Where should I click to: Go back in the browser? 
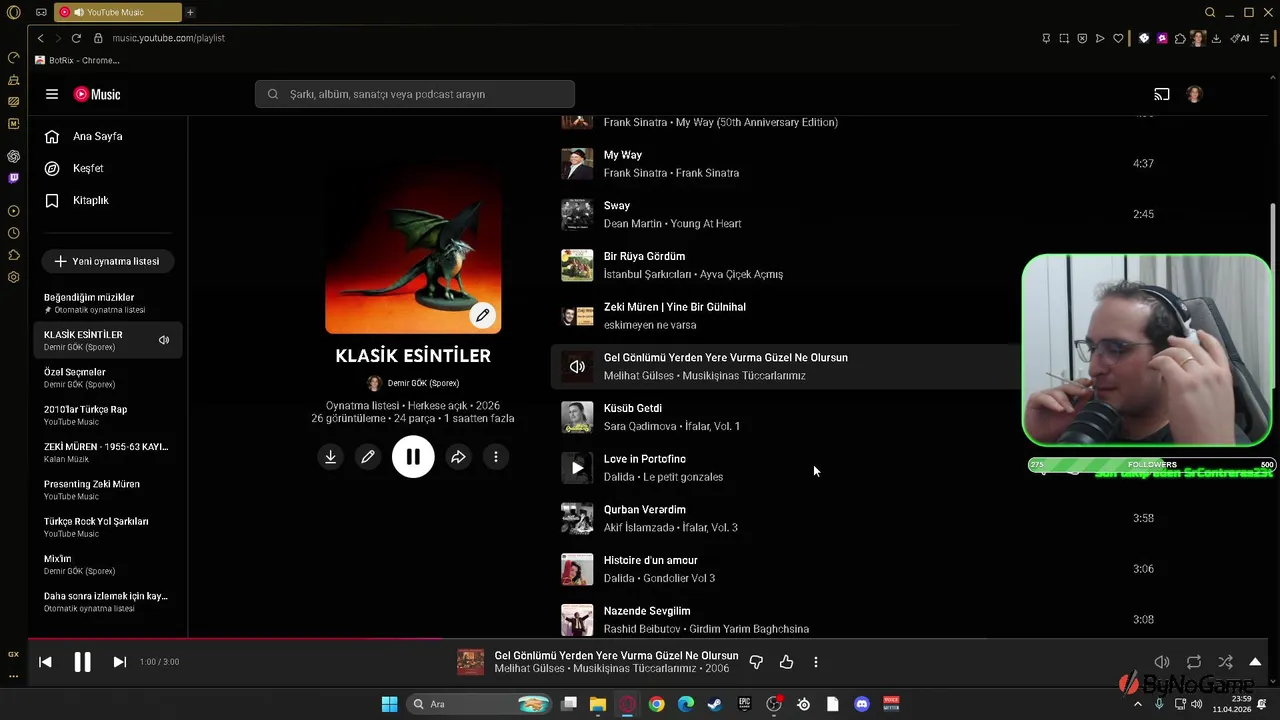pos(40,38)
